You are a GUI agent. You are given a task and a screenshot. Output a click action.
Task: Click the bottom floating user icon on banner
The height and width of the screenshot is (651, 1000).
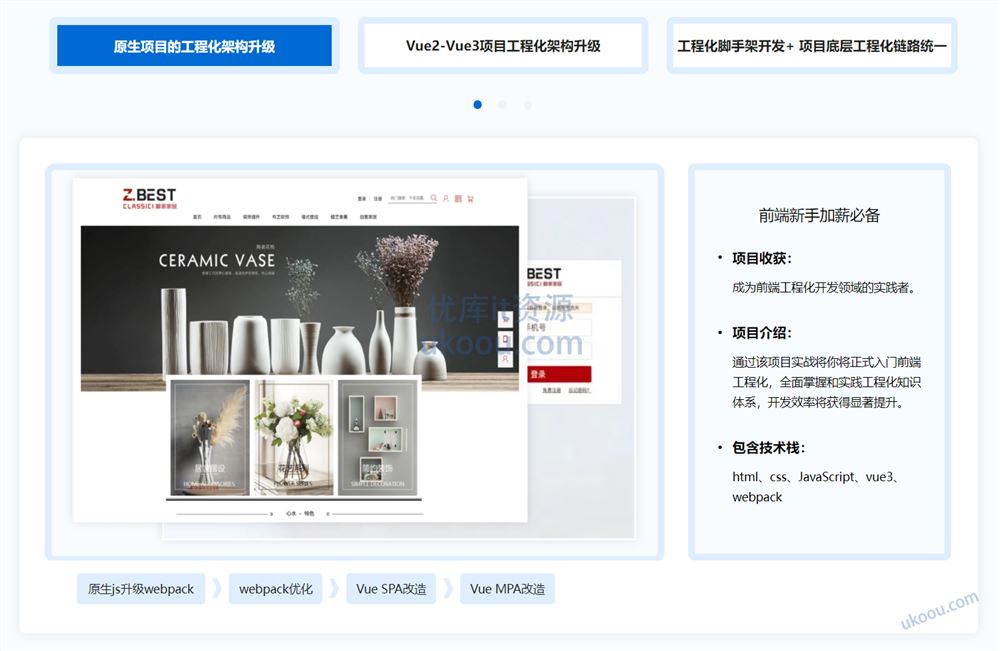tap(505, 359)
